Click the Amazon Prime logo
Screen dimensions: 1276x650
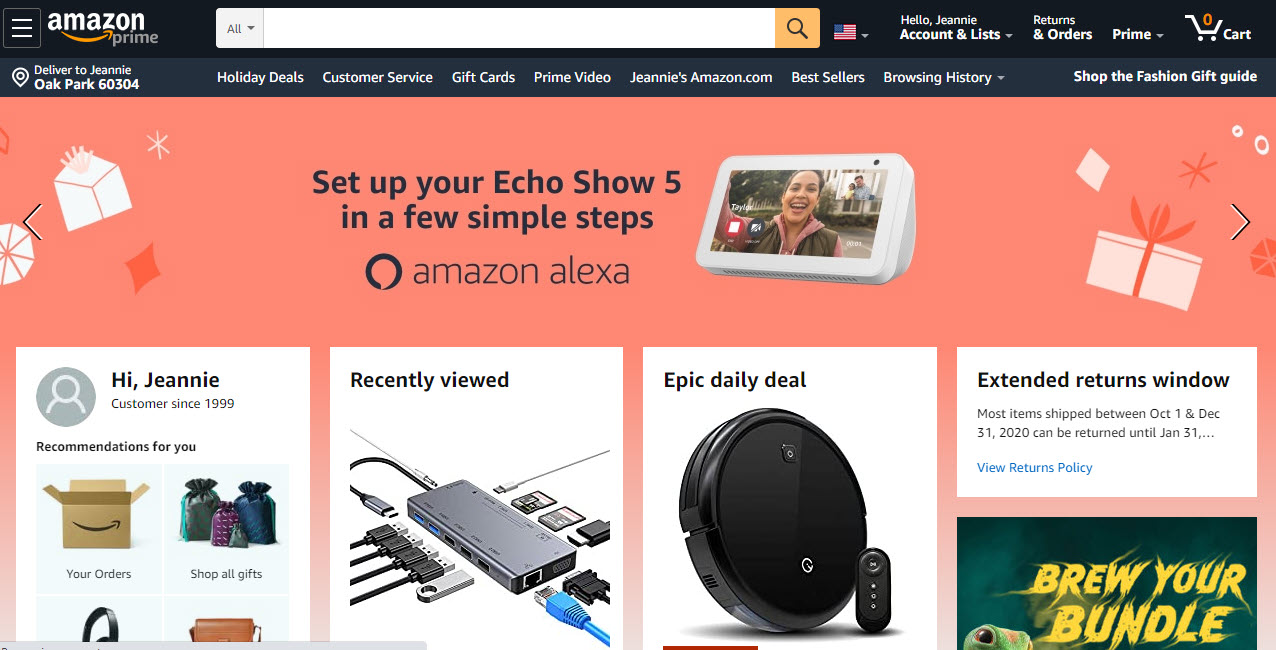click(x=103, y=28)
